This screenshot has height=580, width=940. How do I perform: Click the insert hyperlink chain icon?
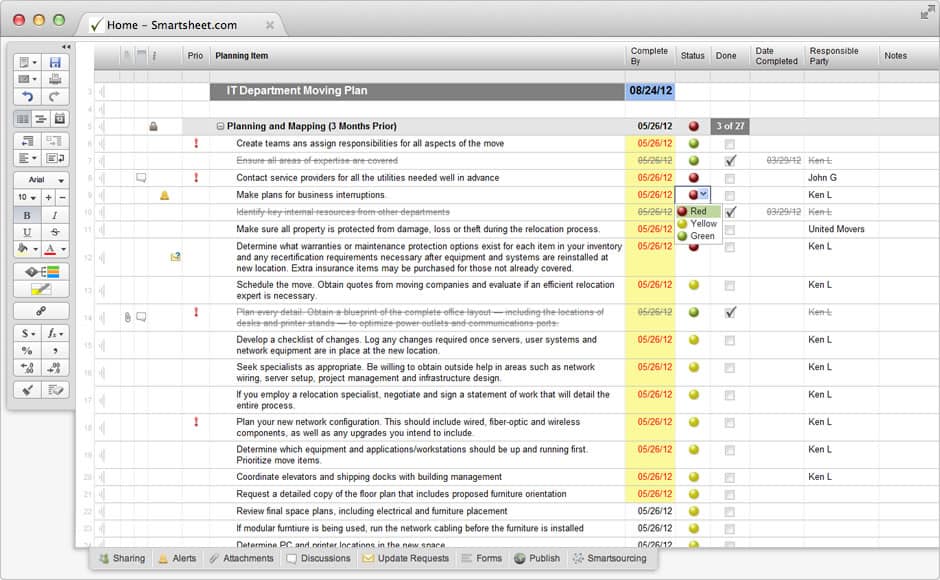(41, 311)
